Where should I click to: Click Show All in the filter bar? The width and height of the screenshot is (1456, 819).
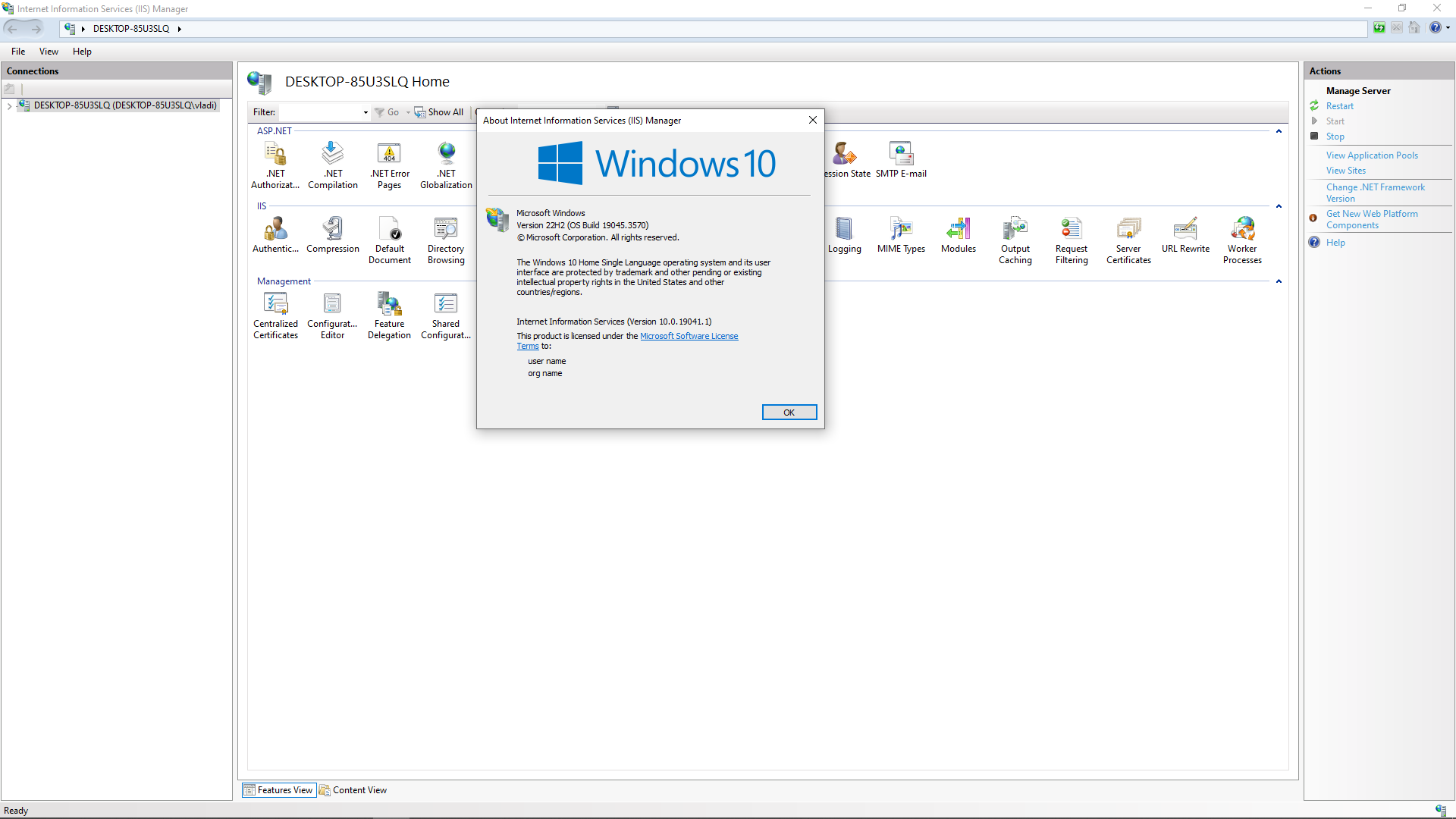[439, 112]
